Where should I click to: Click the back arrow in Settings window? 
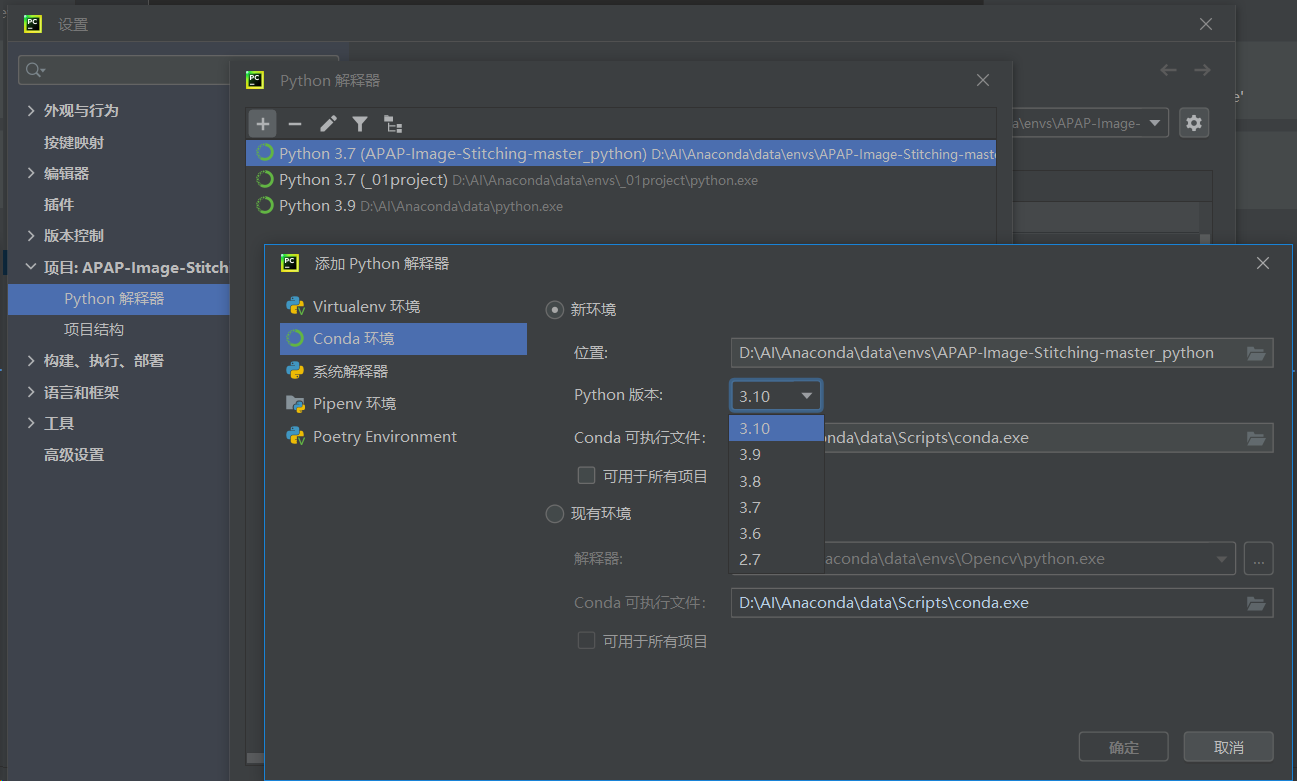[x=1168, y=70]
